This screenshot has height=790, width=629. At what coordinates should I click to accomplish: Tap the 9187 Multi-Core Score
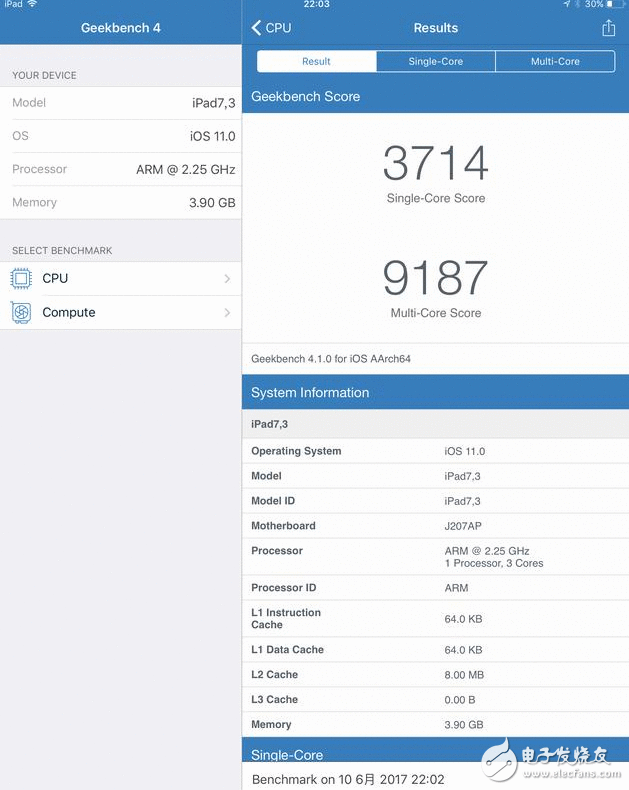[435, 279]
